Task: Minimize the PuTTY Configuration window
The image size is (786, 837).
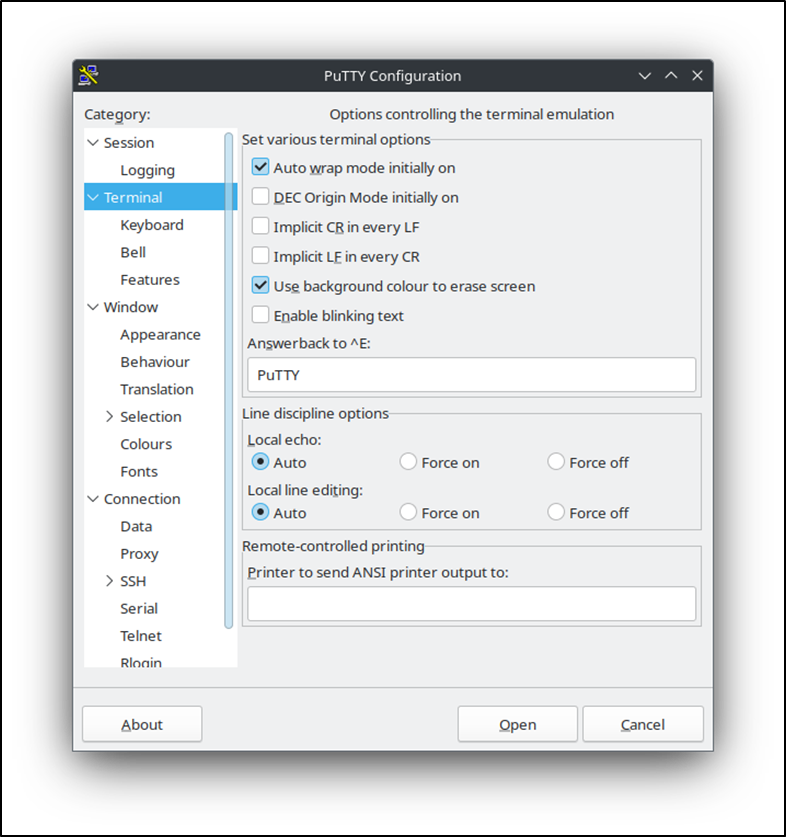Action: (645, 76)
